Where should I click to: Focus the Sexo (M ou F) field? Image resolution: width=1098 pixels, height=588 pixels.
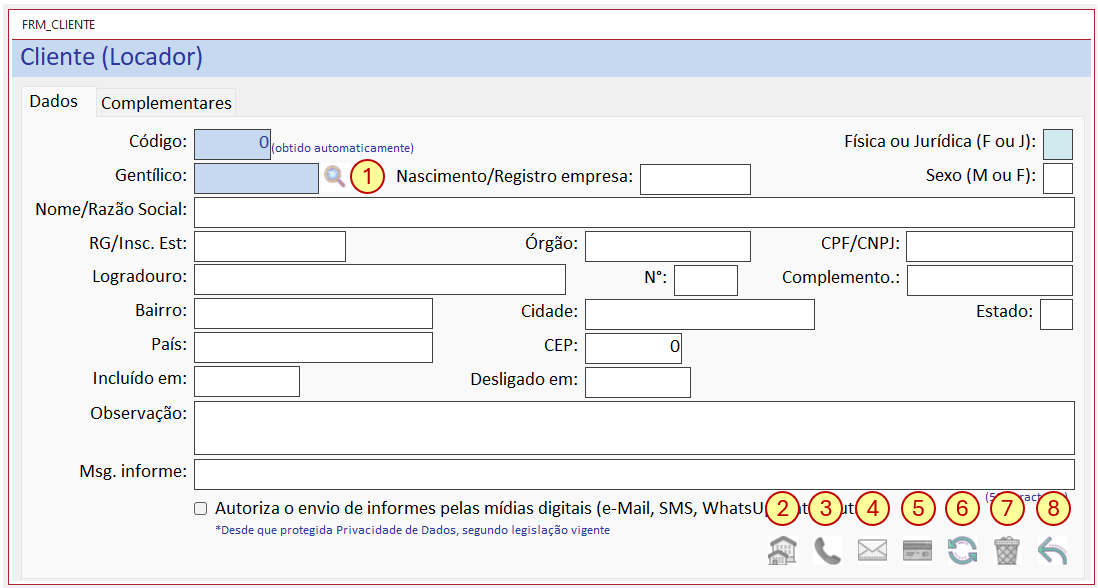pyautogui.click(x=1057, y=178)
